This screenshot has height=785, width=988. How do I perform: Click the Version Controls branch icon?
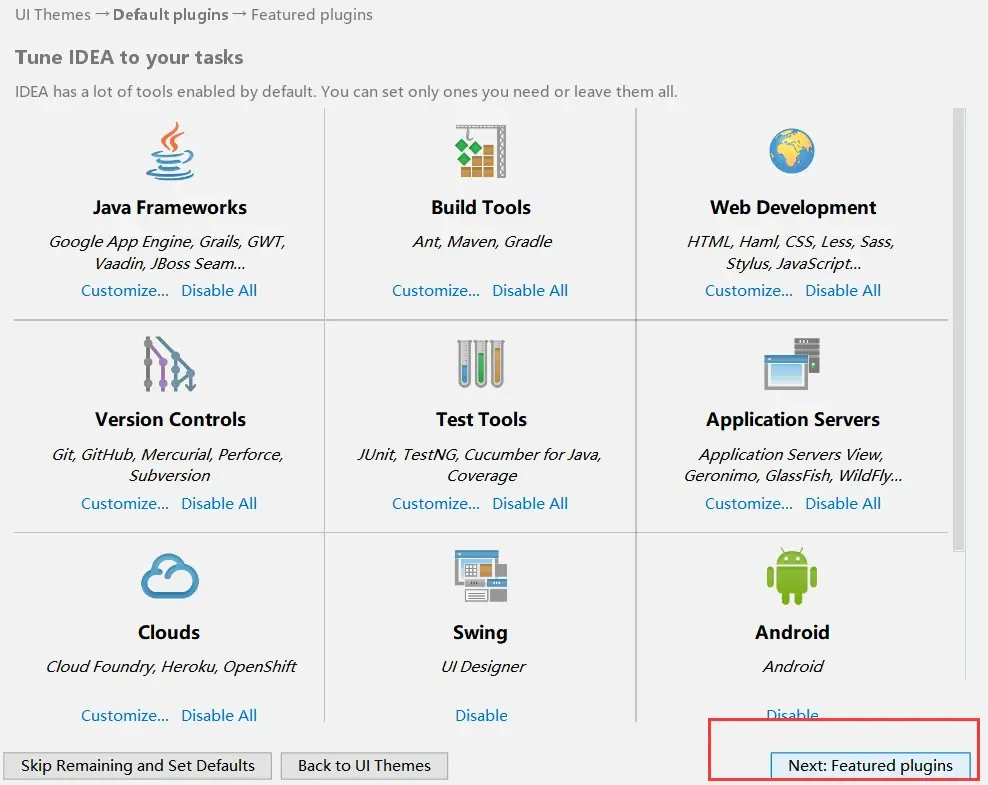coord(169,364)
